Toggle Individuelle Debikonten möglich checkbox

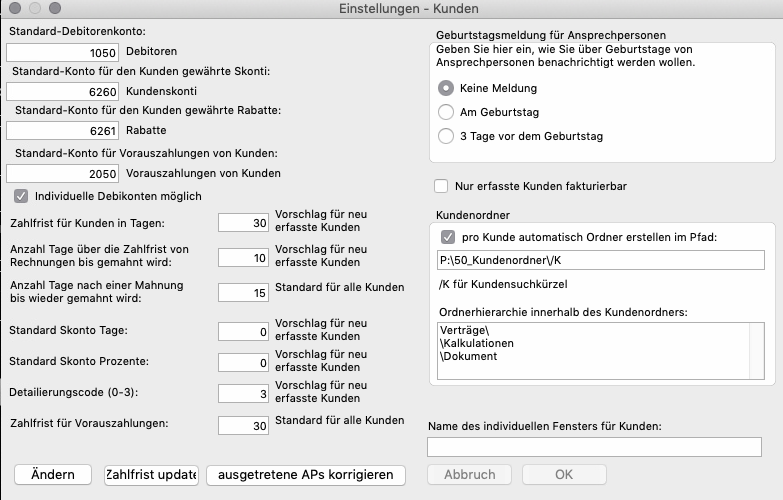pyautogui.click(x=21, y=196)
